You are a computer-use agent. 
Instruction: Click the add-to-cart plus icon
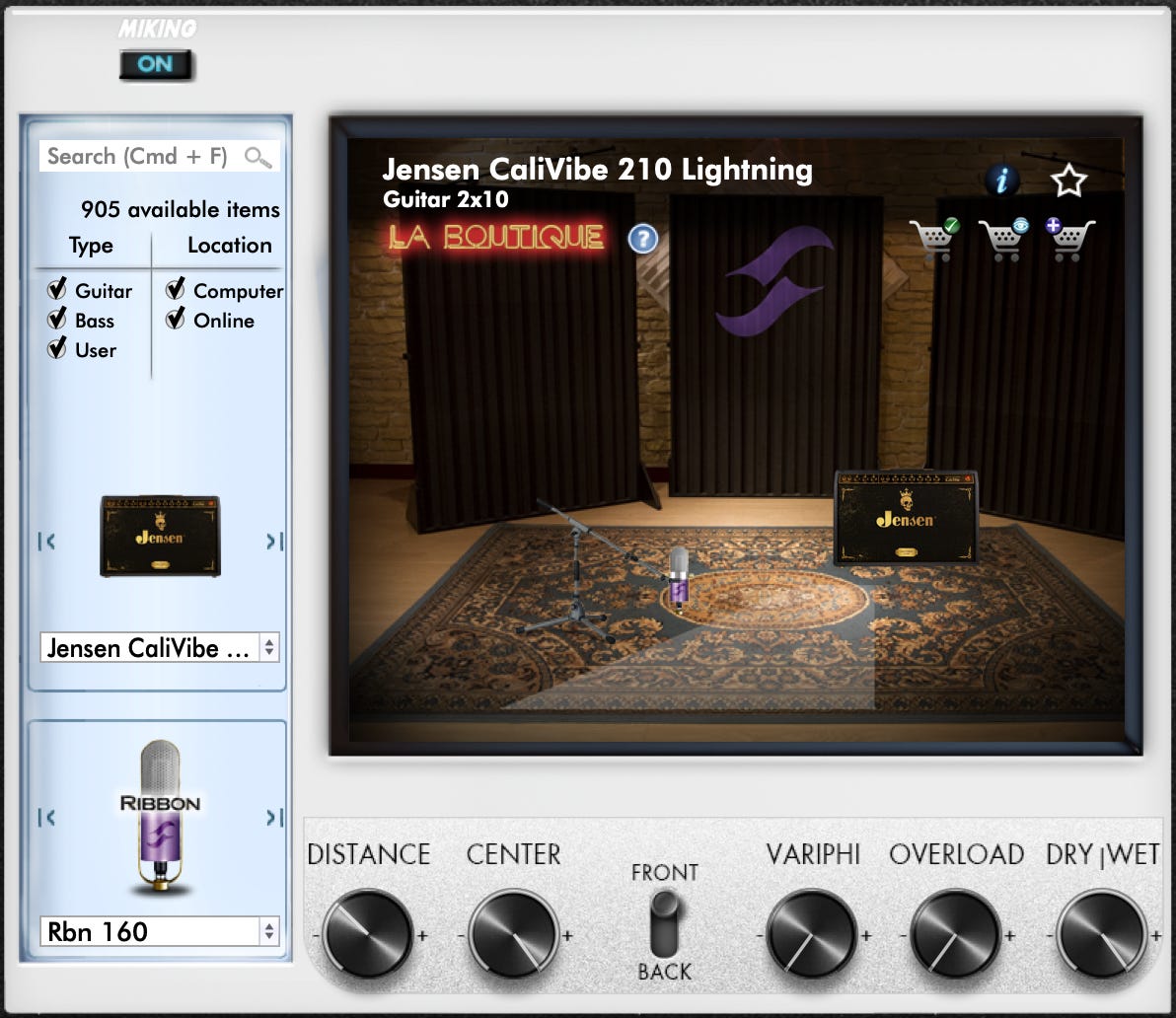click(x=1070, y=239)
